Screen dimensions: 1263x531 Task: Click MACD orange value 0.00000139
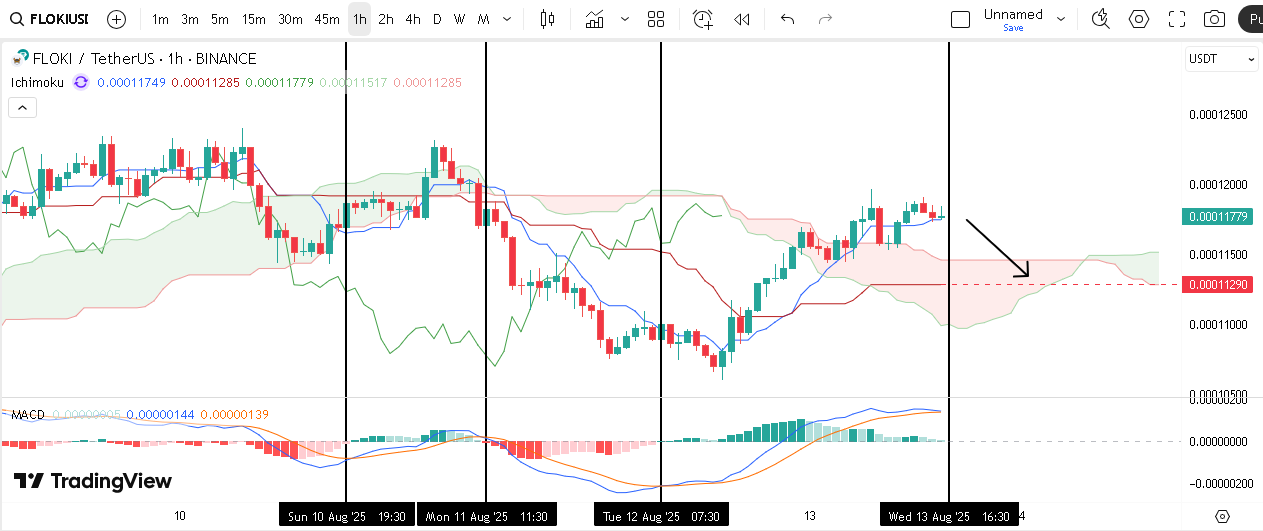coord(234,414)
